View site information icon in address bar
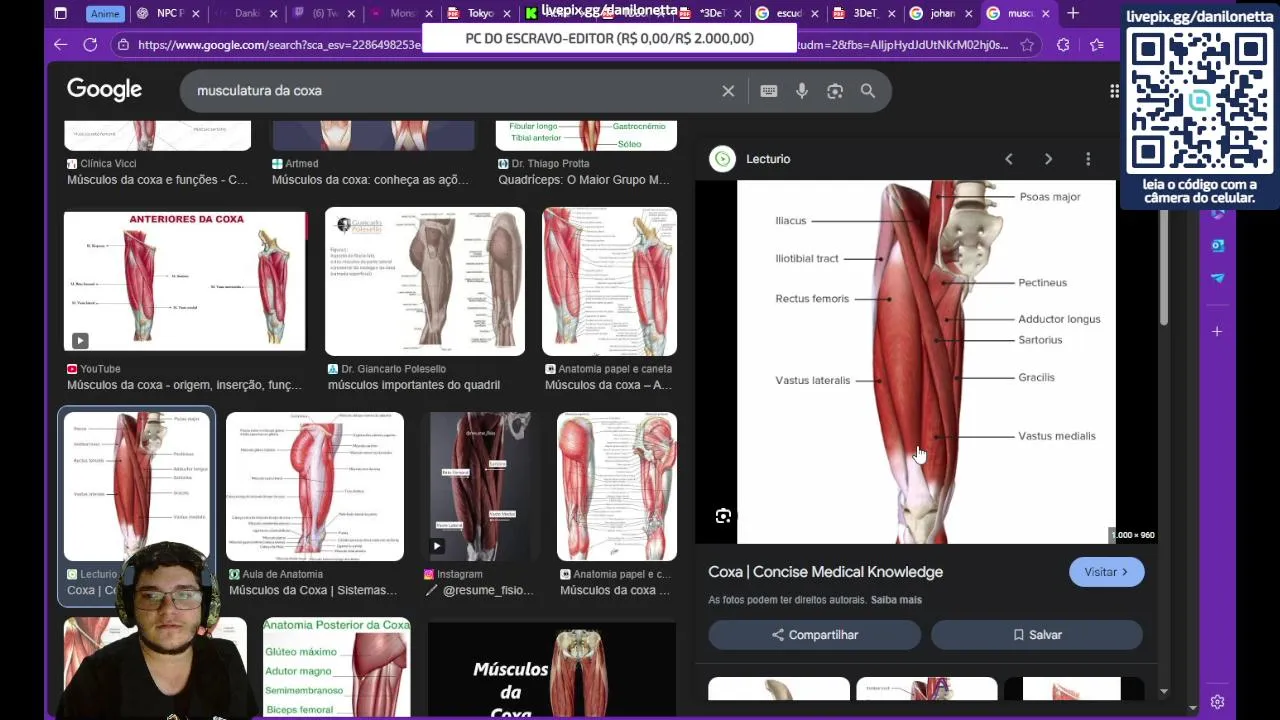1280x720 pixels. (123, 45)
